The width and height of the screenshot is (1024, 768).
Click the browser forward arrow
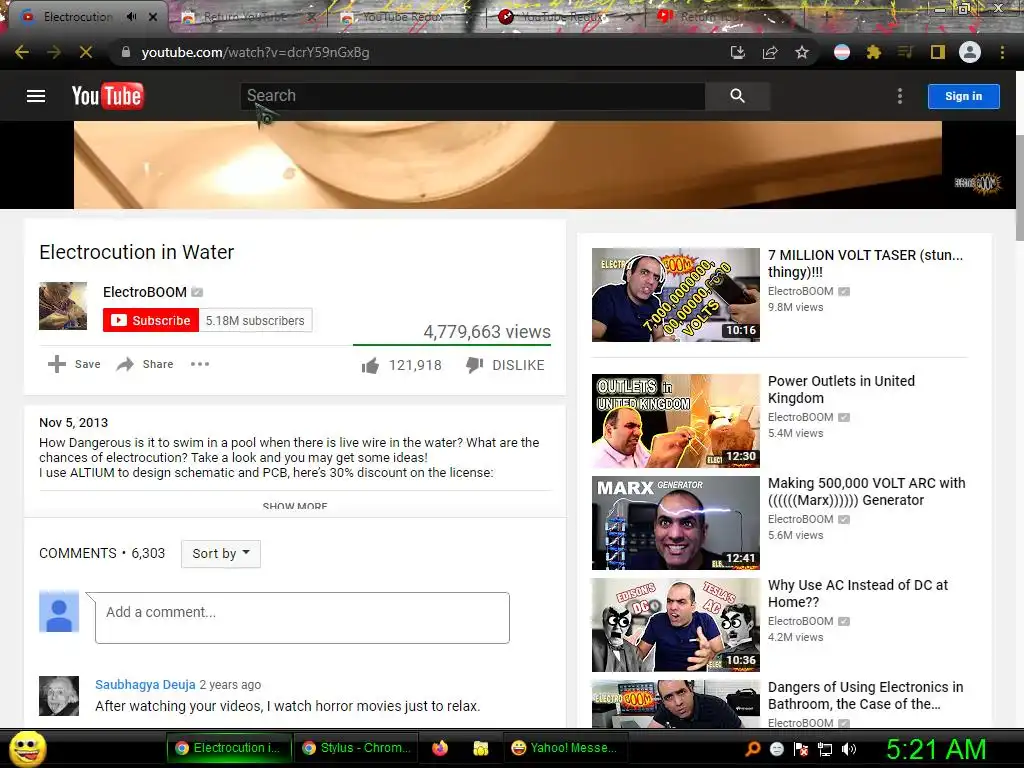54,52
